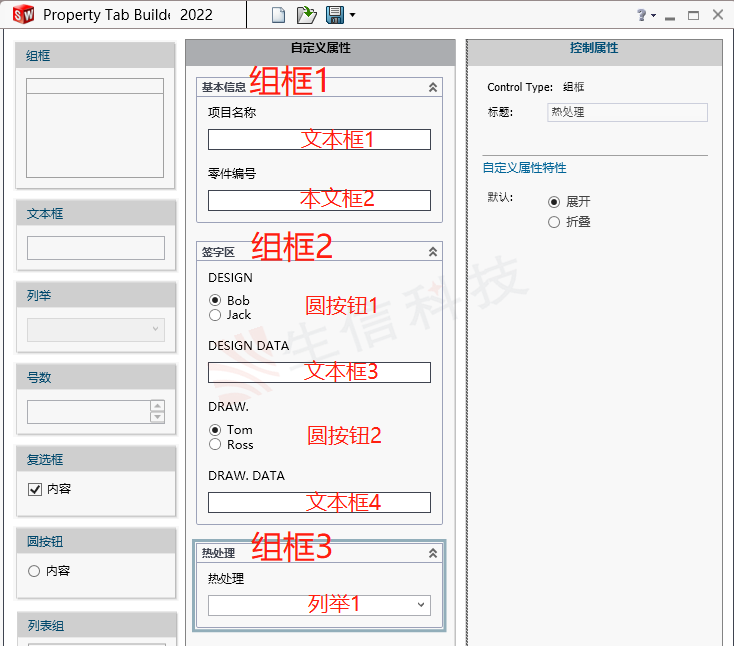
Task: Click the Open file icon
Action: pyautogui.click(x=307, y=15)
